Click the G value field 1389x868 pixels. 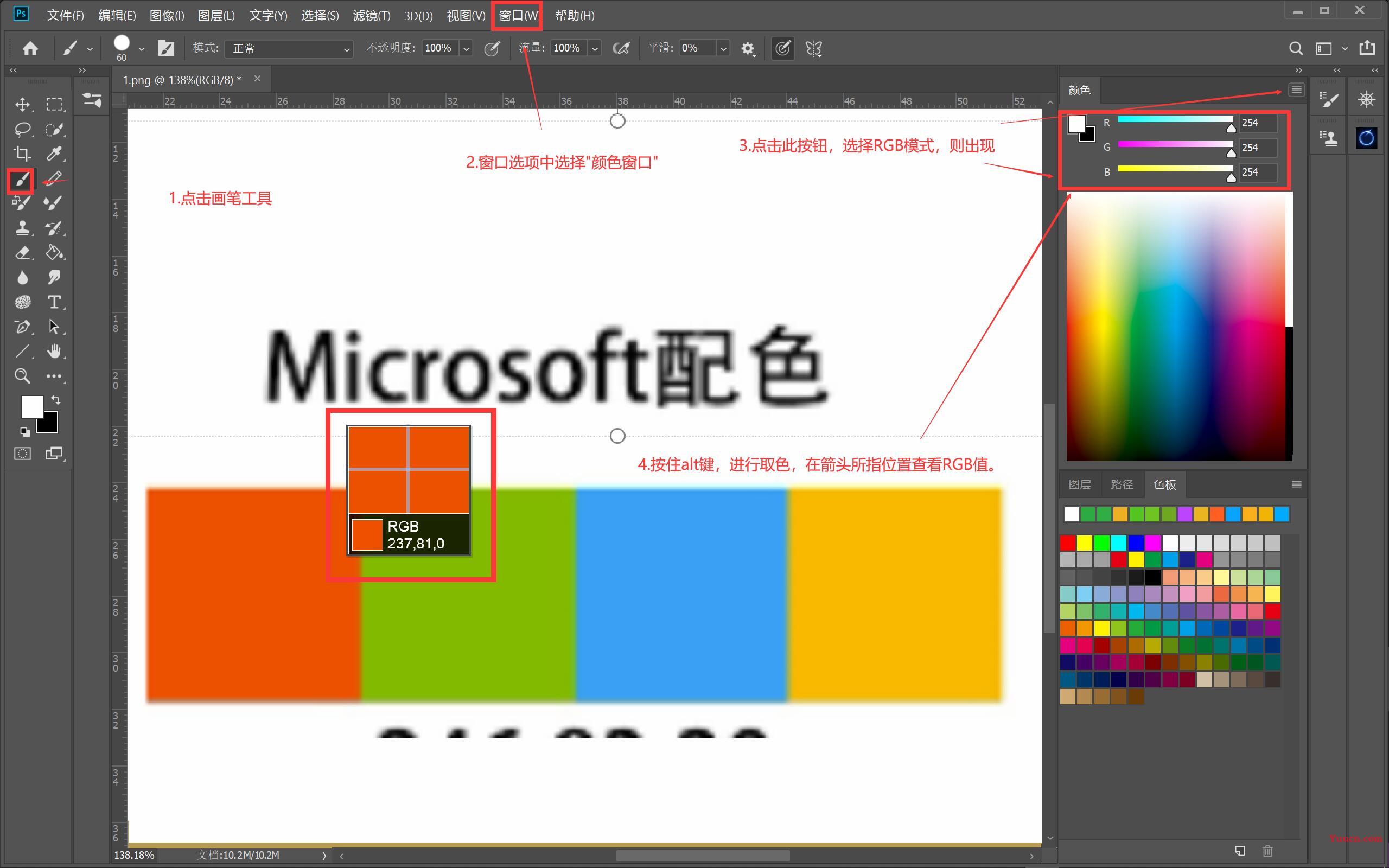point(1258,148)
